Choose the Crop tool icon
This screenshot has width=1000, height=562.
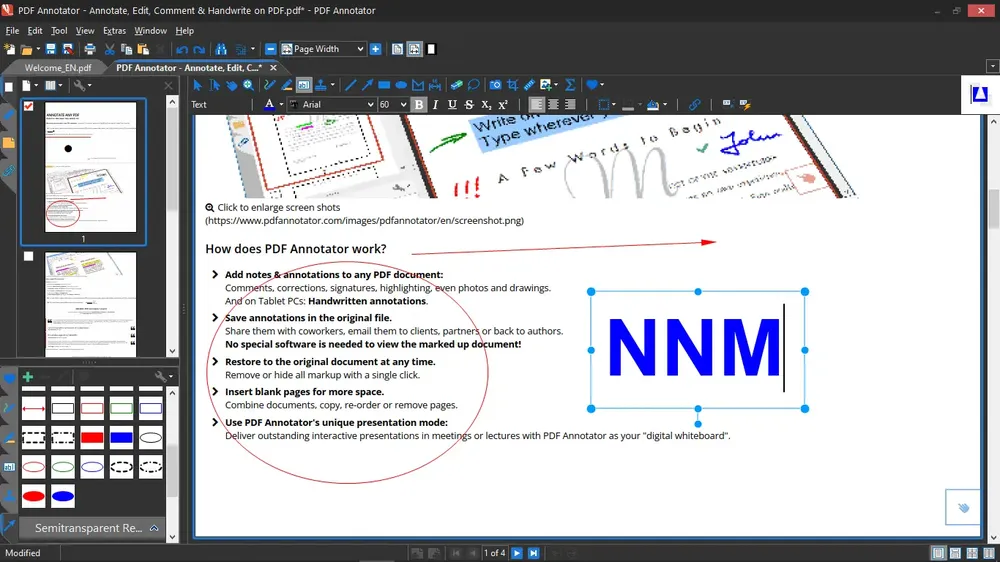[512, 85]
